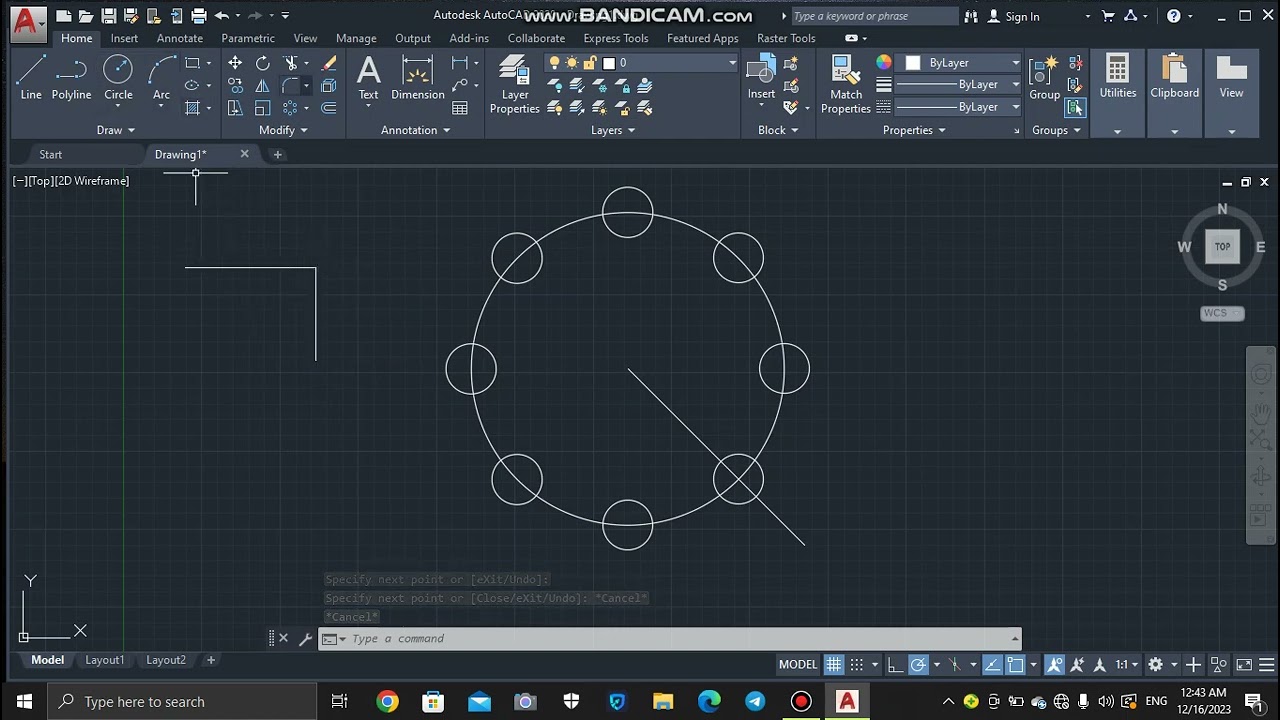Insert a Table from Annotation panel
The image size is (1280, 720).
460,108
